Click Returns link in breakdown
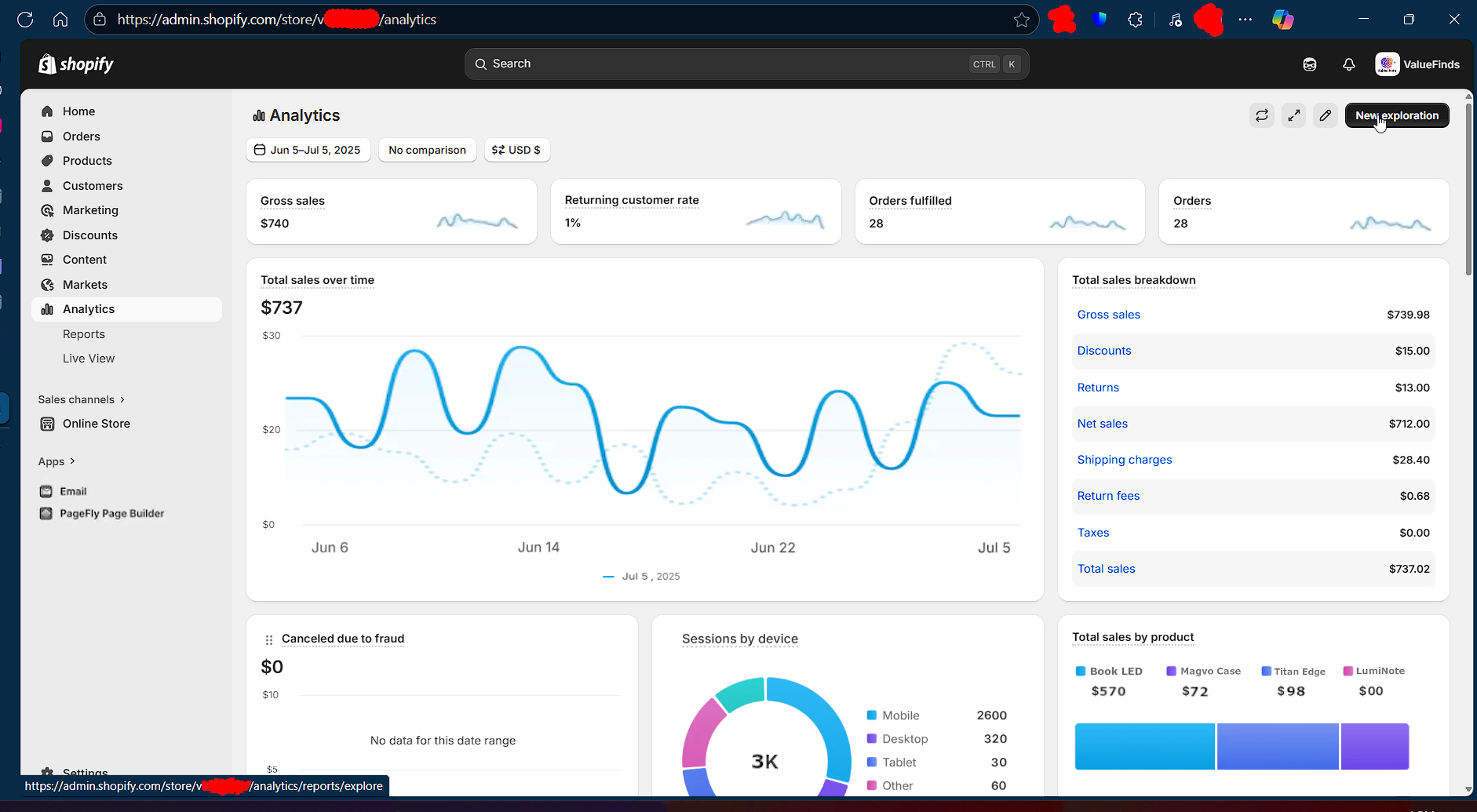 (1098, 388)
